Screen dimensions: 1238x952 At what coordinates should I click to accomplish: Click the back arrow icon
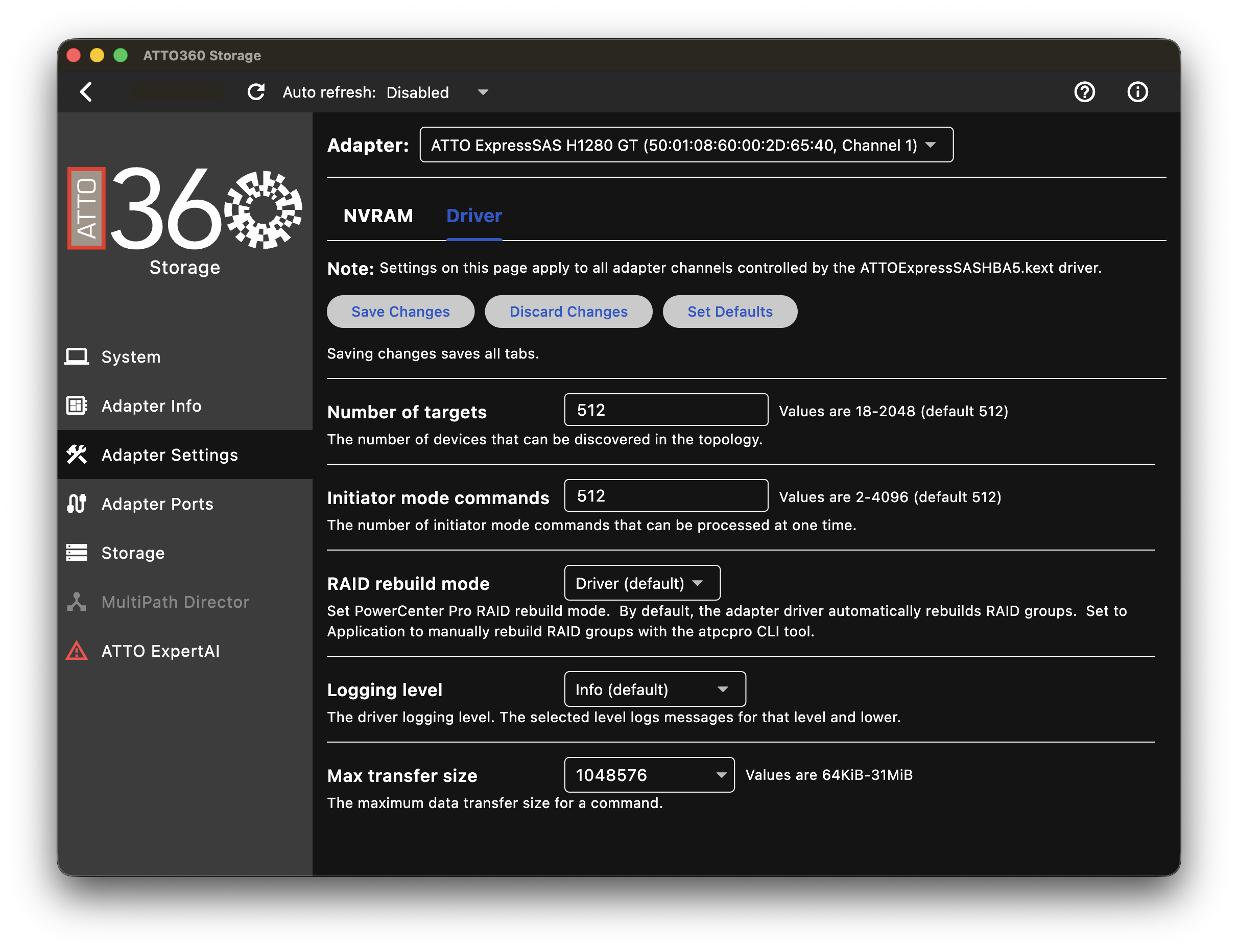point(86,92)
